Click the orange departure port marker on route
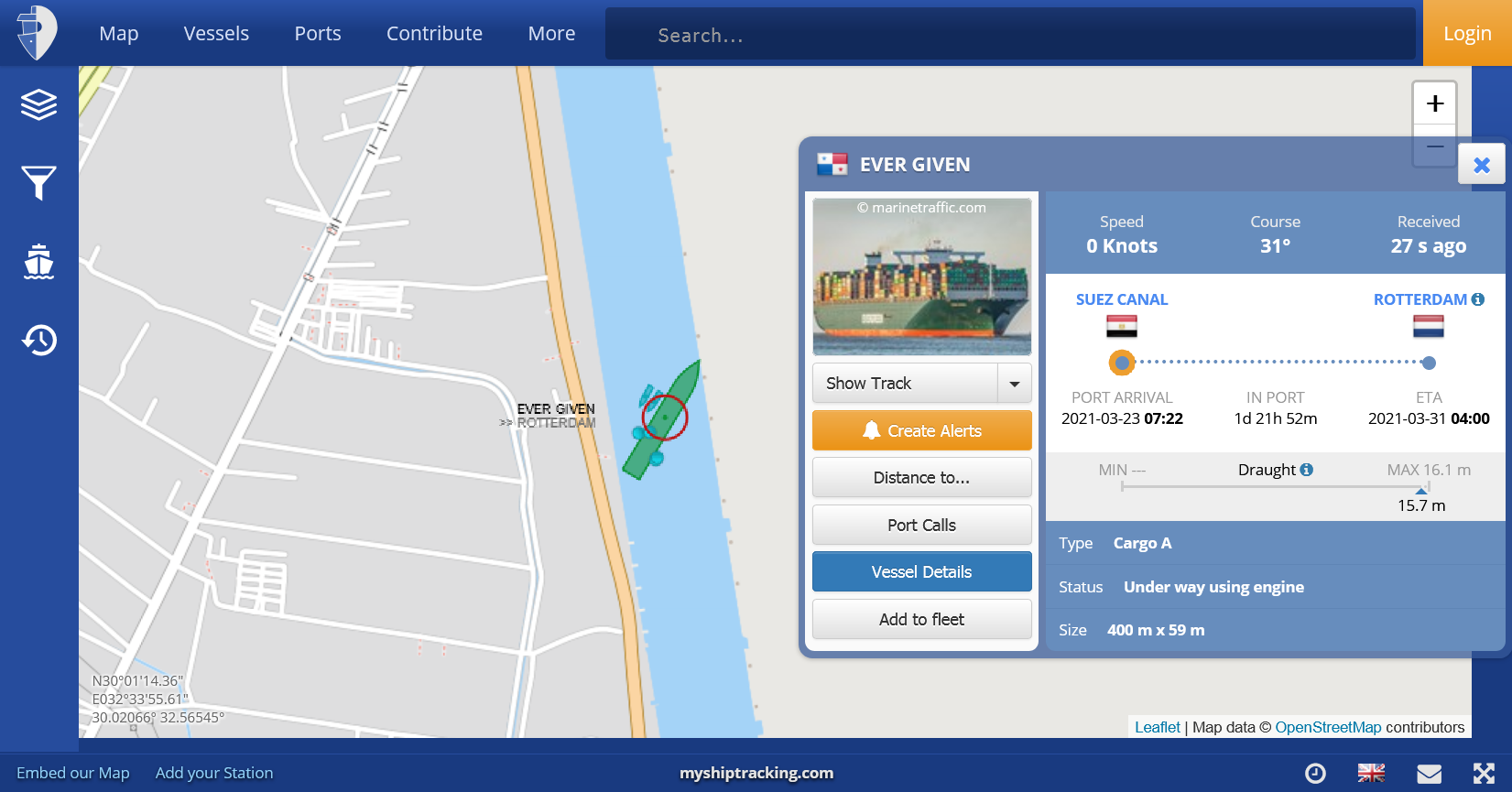Screen dimensions: 1512x792 click(x=1122, y=363)
